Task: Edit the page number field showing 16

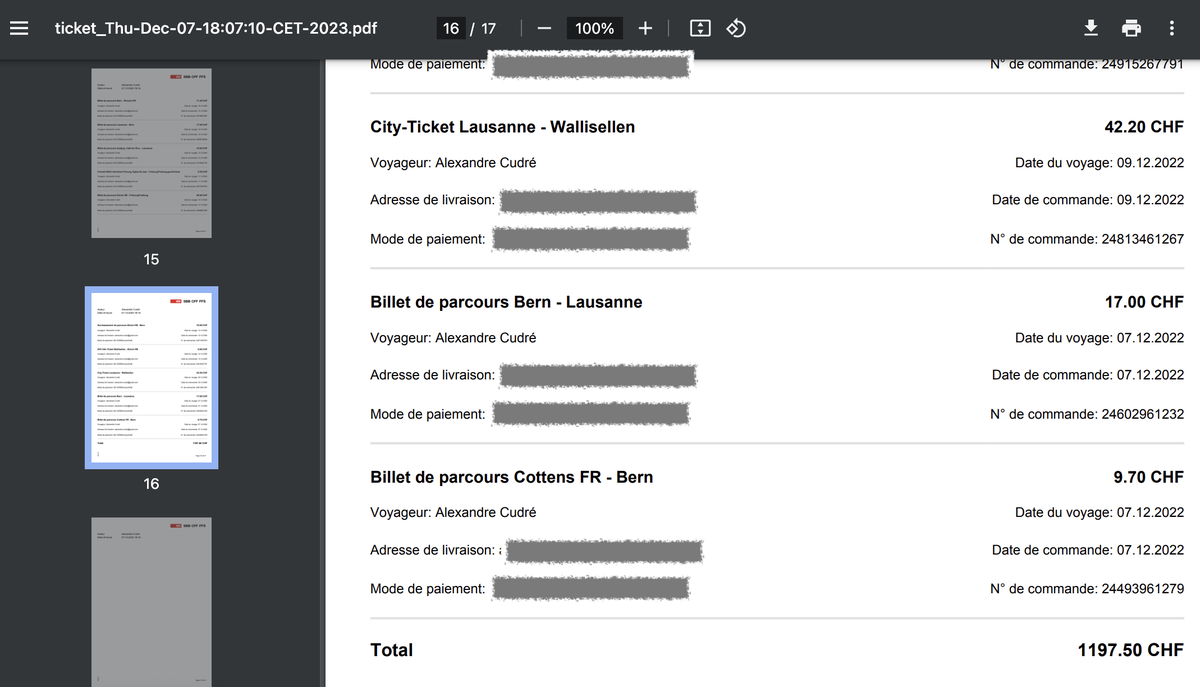Action: tap(451, 28)
